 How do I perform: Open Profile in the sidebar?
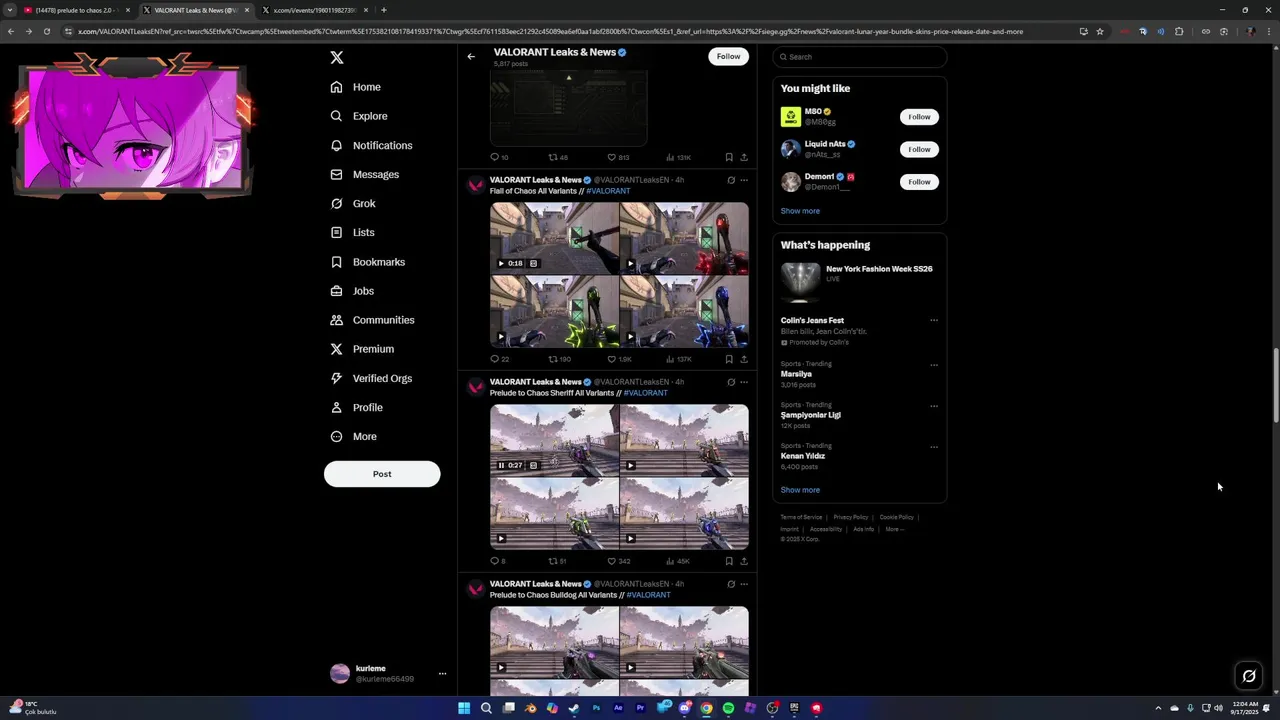(357, 407)
